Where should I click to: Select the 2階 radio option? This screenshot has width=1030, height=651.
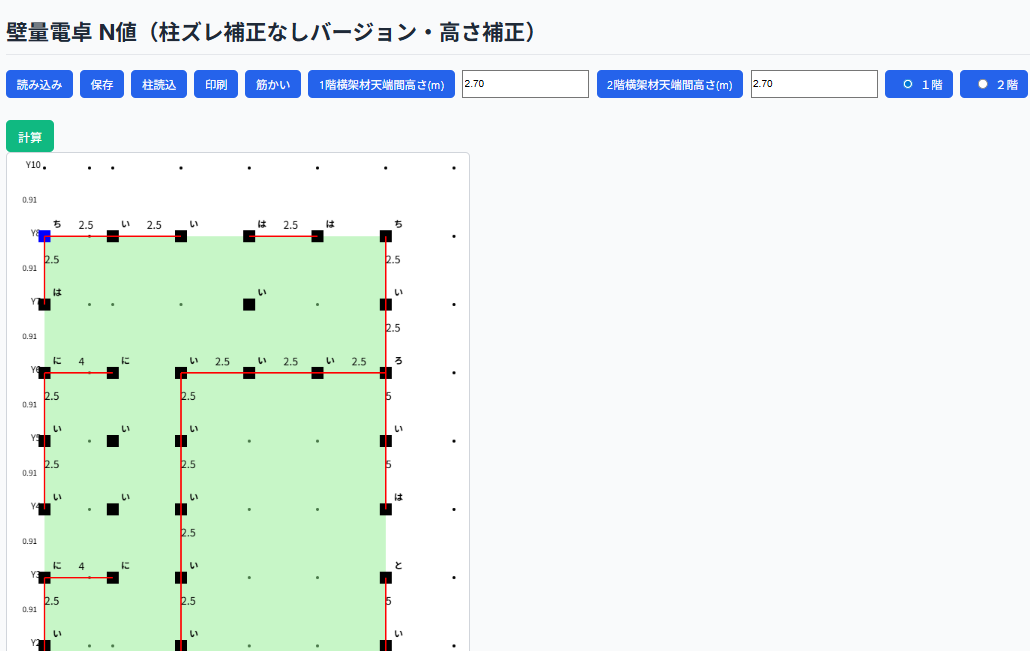(x=994, y=84)
